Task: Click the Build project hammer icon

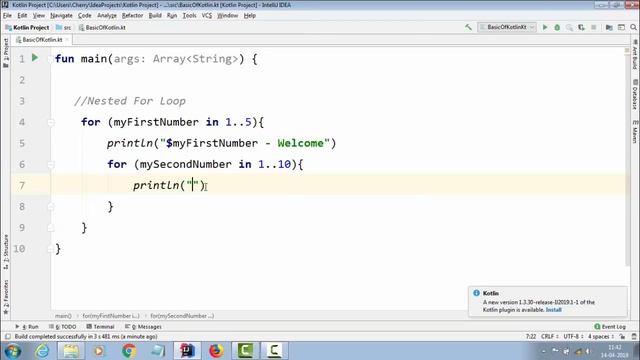Action: click(468, 27)
